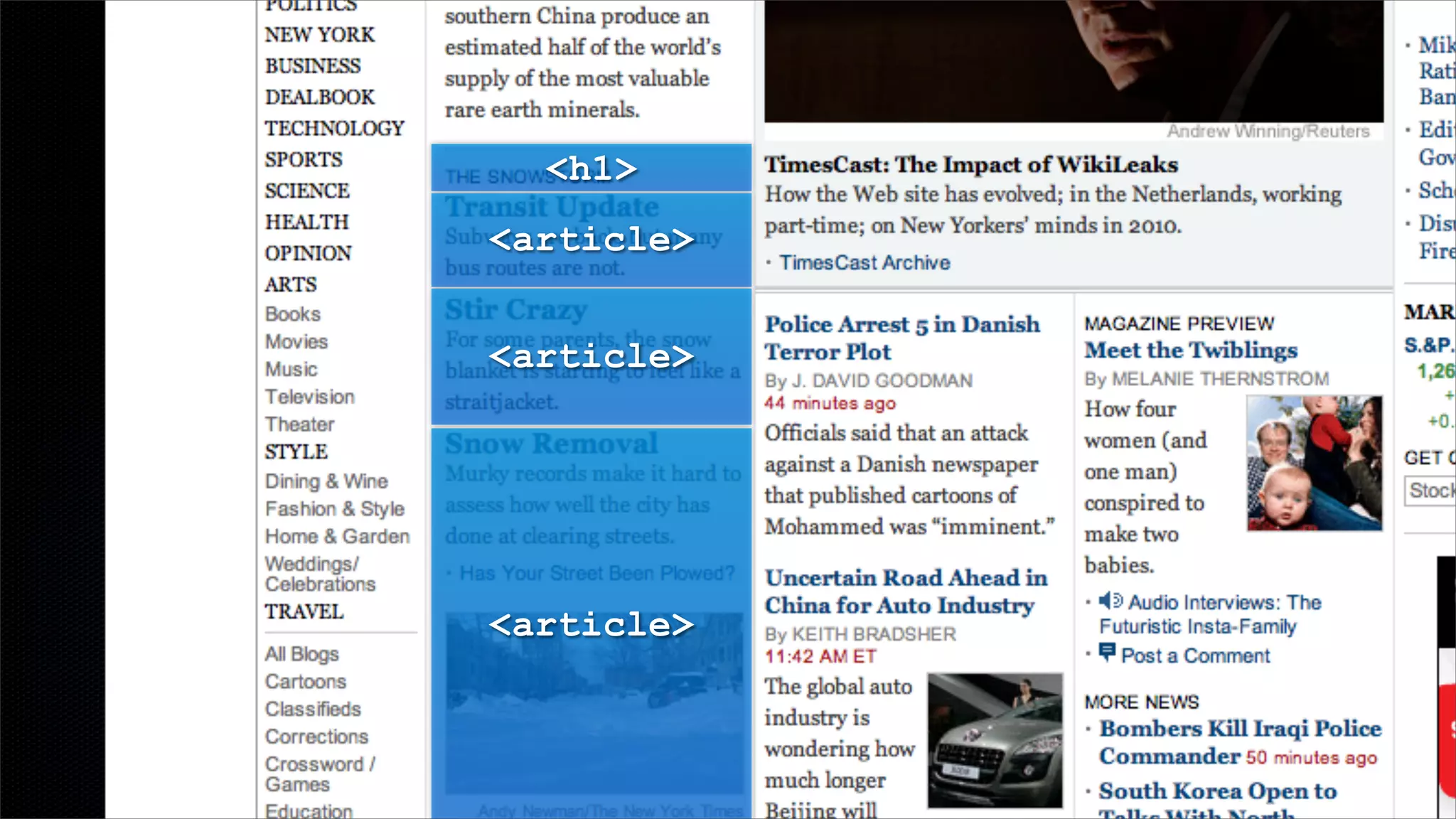Open Dining & Wine link

[x=326, y=481]
